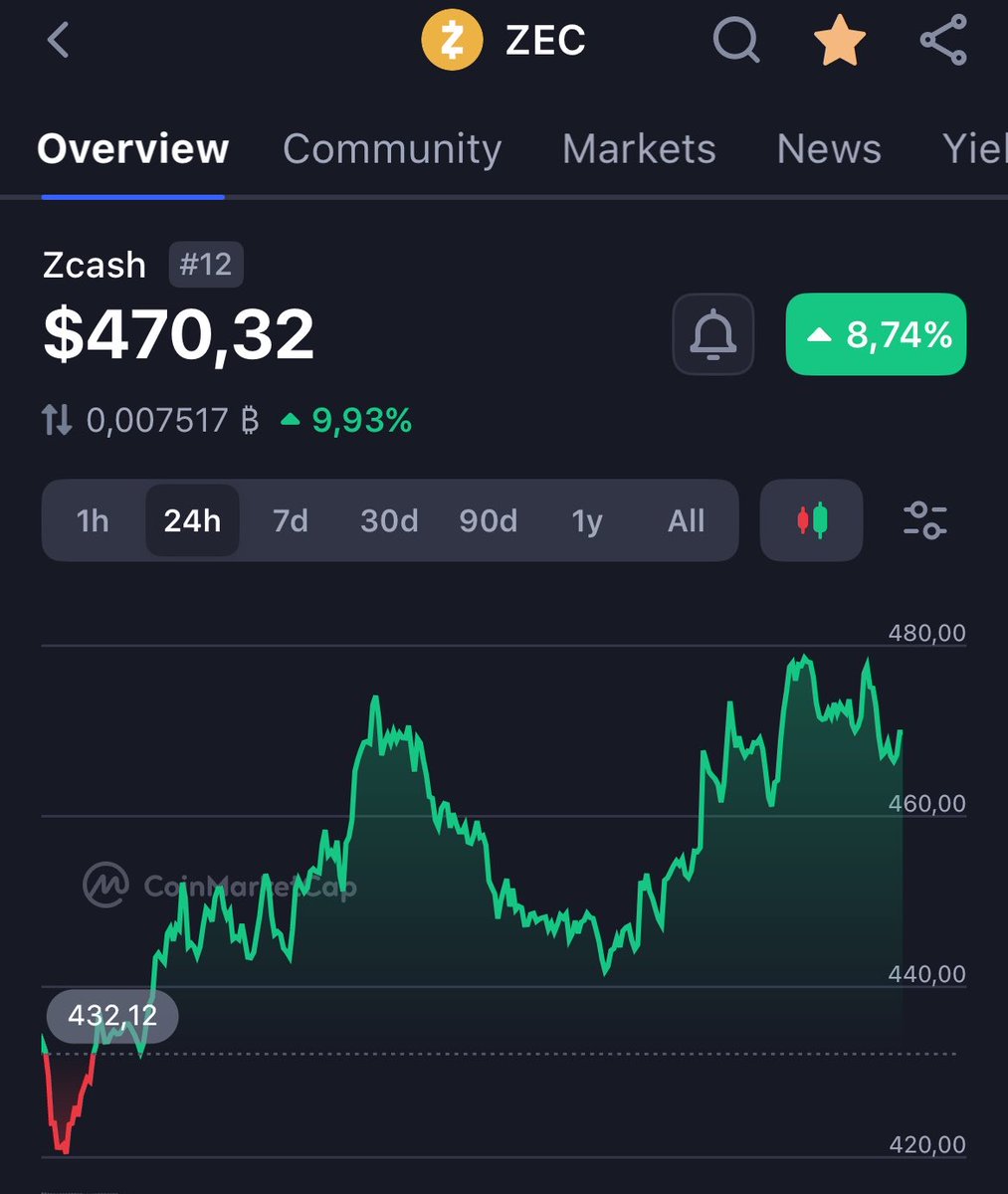Select the 24h chart range
This screenshot has height=1194, width=1008.
pyautogui.click(x=192, y=520)
